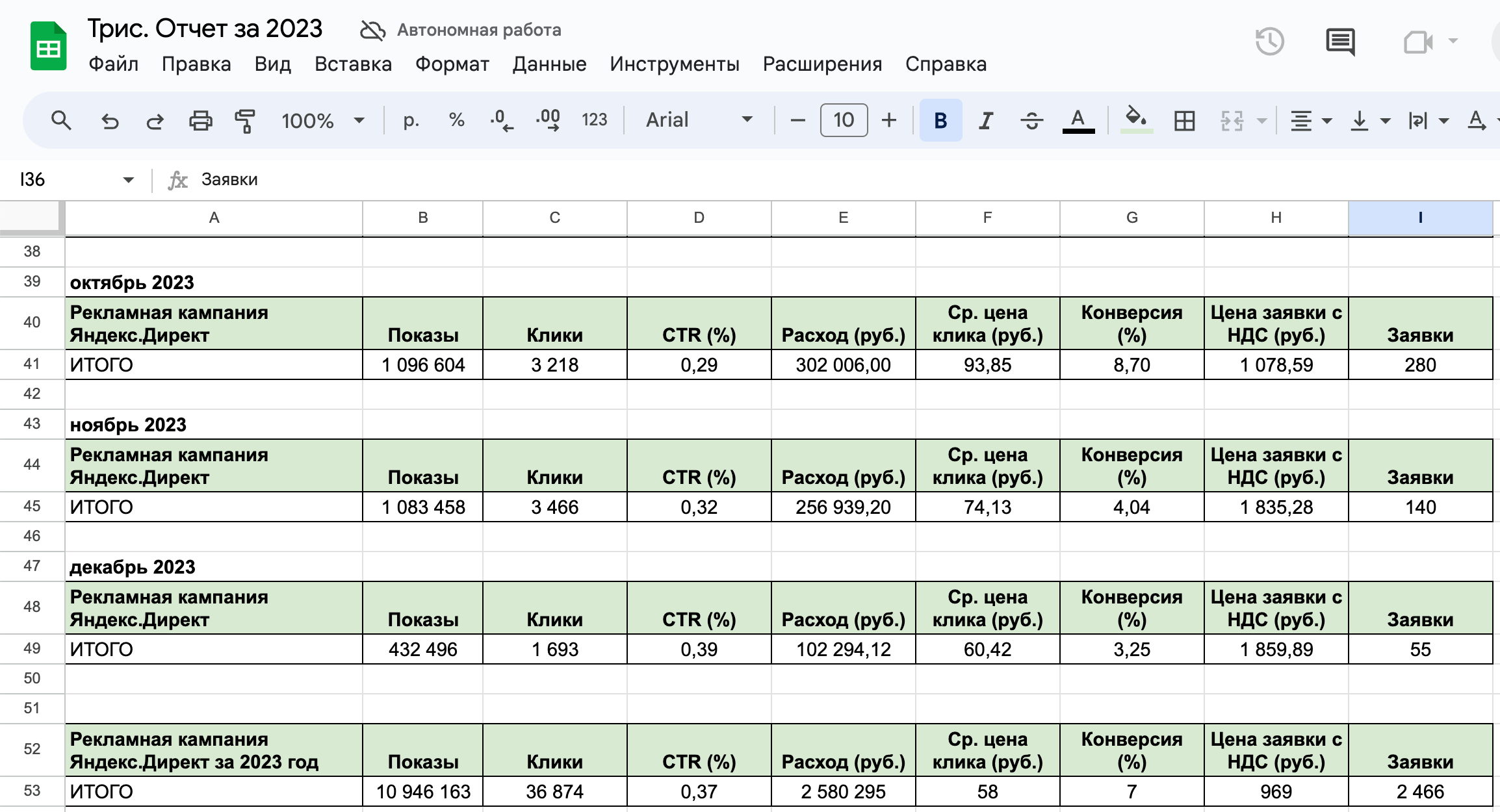This screenshot has height=812, width=1500.
Task: Open the zoom level dropdown 100%
Action: click(x=322, y=120)
